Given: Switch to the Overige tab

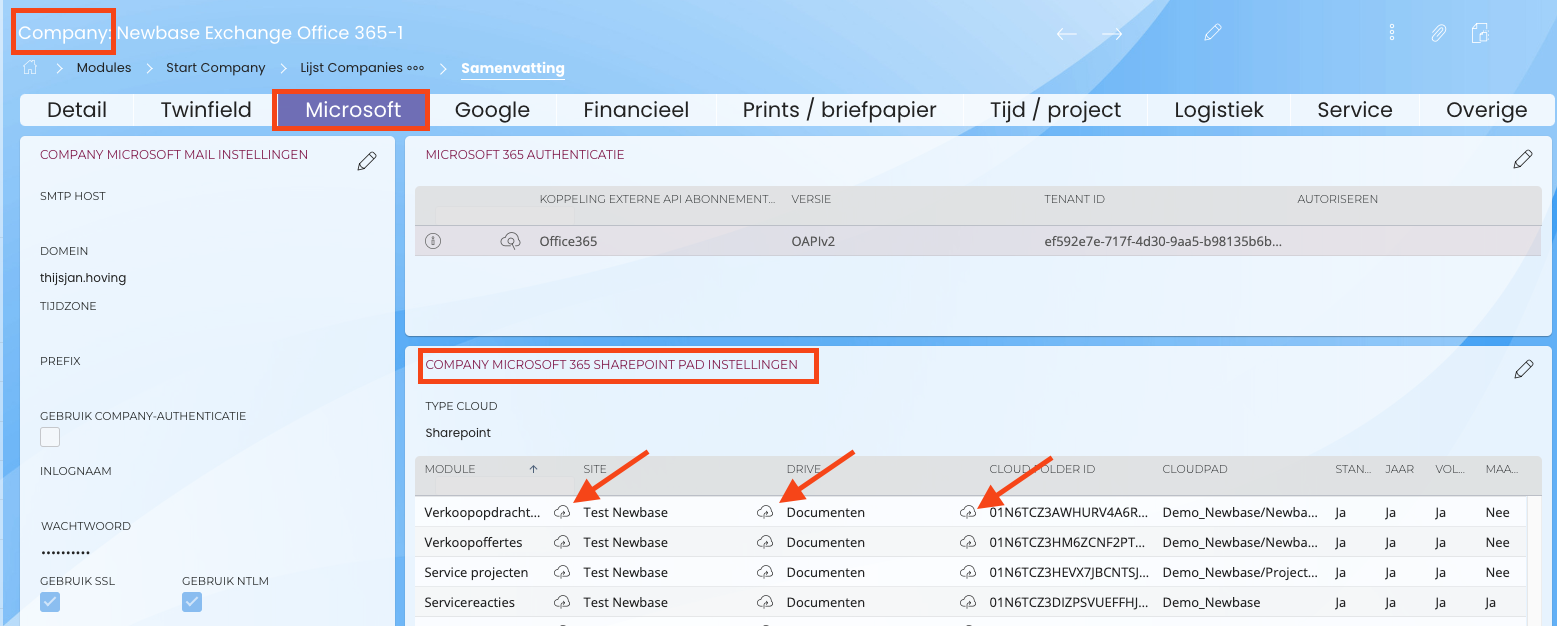Looking at the screenshot, I should (1486, 110).
